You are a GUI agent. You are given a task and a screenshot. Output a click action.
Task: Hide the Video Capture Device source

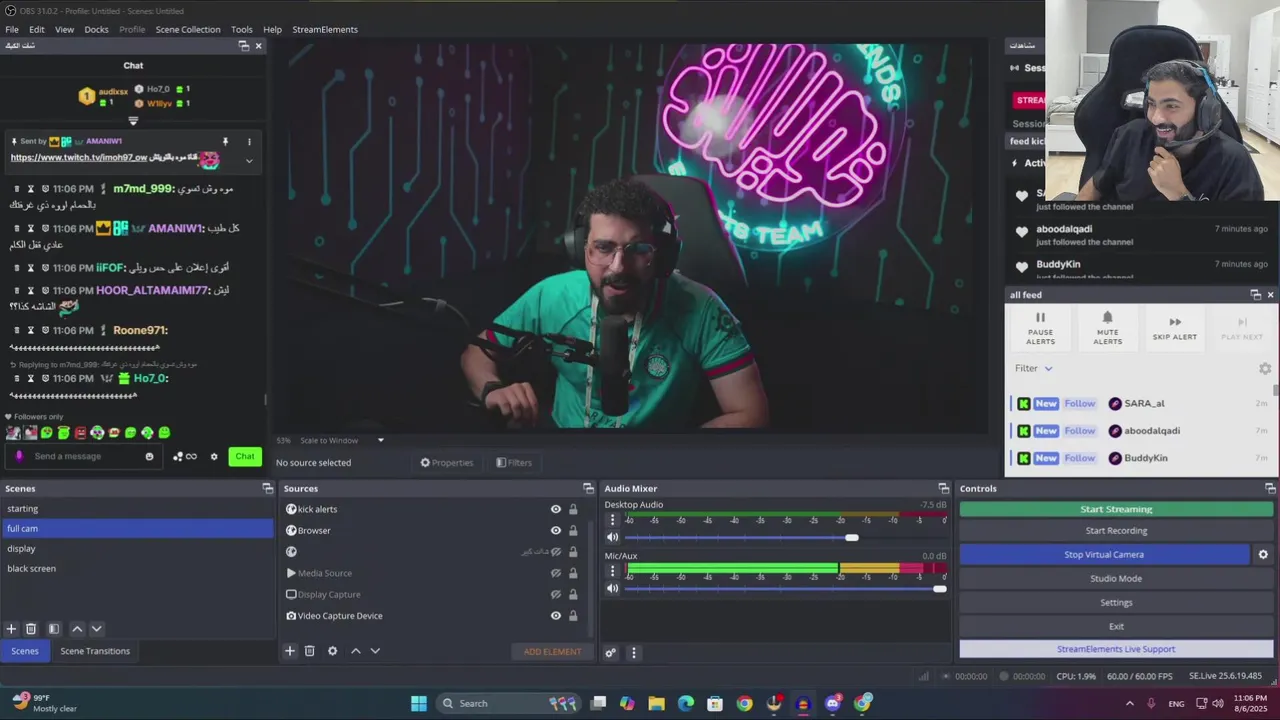556,616
